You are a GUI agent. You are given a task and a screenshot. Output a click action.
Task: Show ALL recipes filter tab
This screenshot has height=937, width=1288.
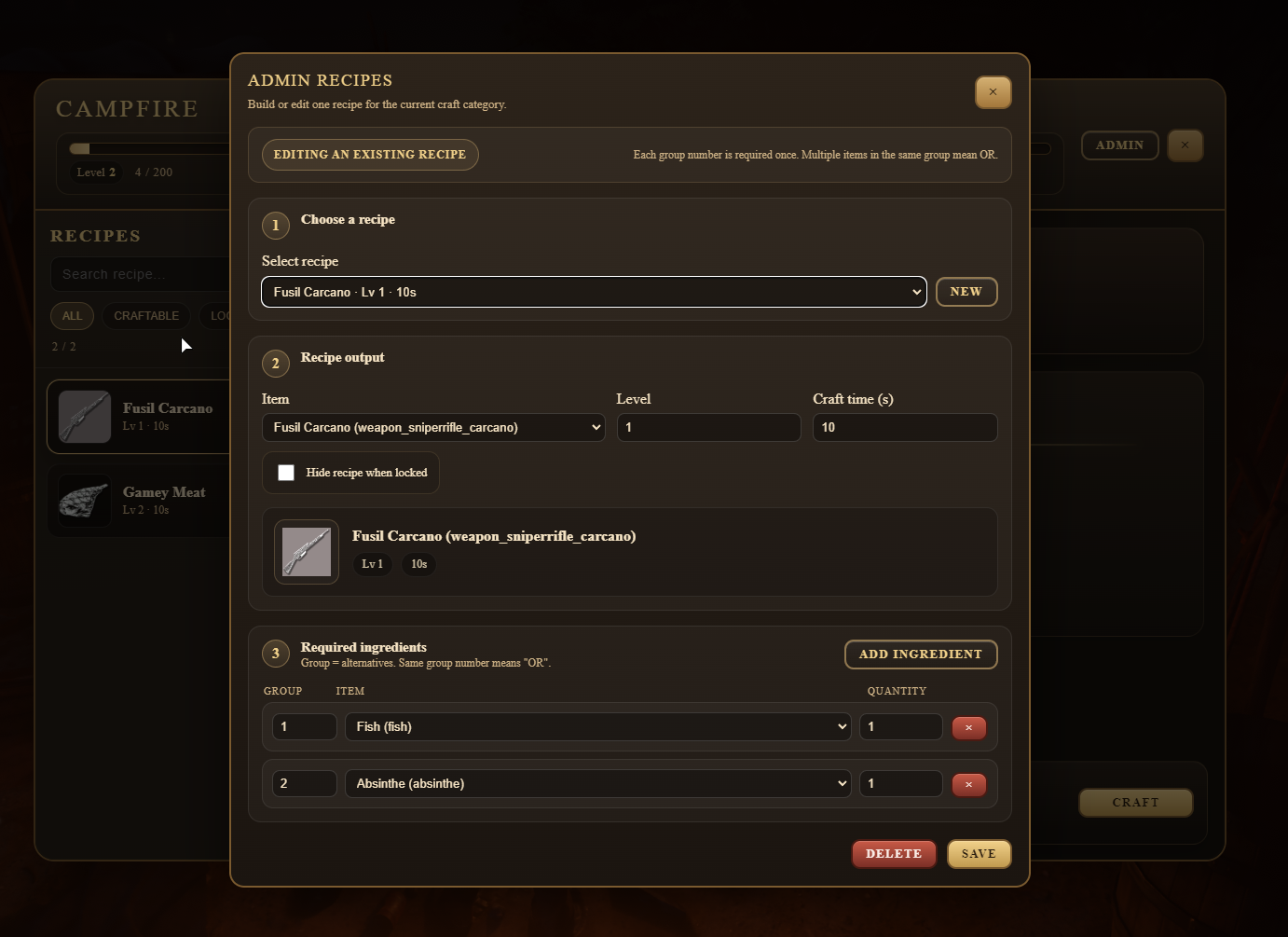pos(72,316)
